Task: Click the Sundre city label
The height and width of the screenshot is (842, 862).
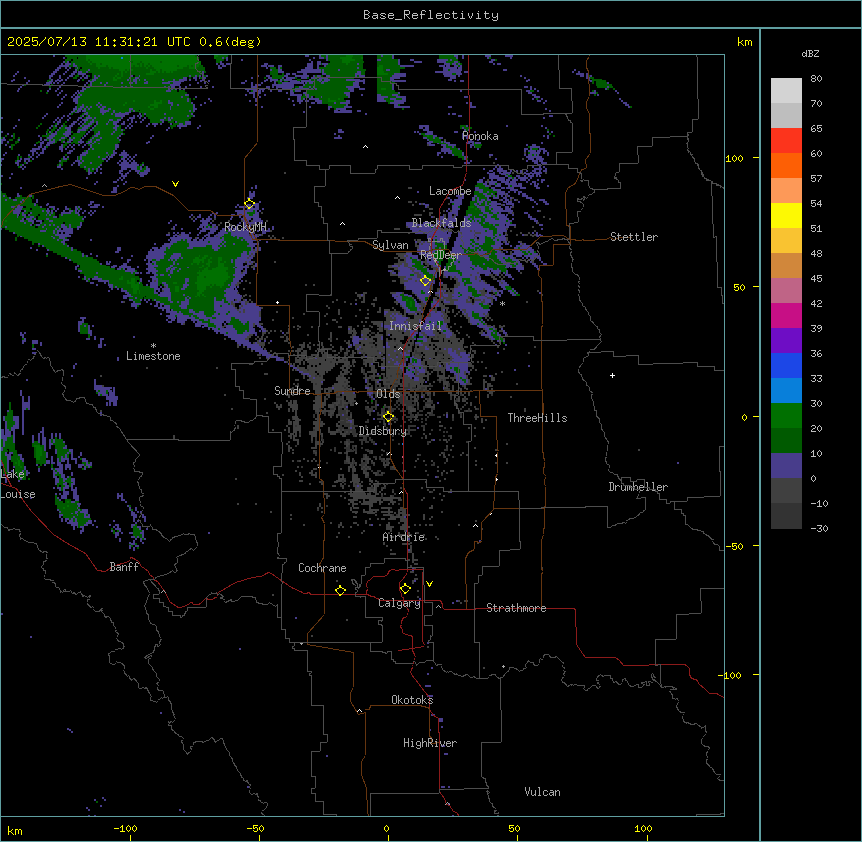Action: click(292, 391)
